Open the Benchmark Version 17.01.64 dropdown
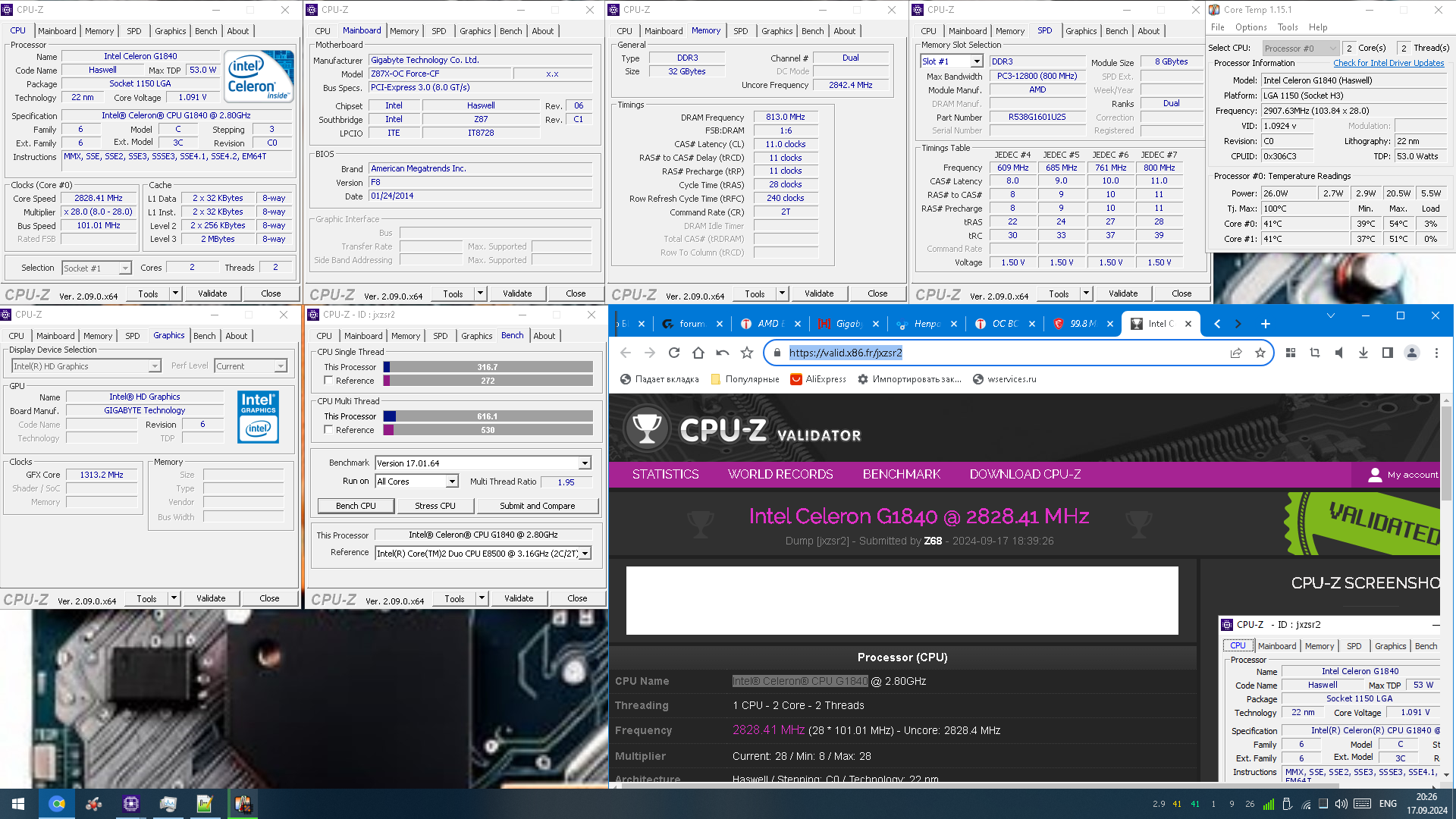The height and width of the screenshot is (819, 1456). coord(483,463)
